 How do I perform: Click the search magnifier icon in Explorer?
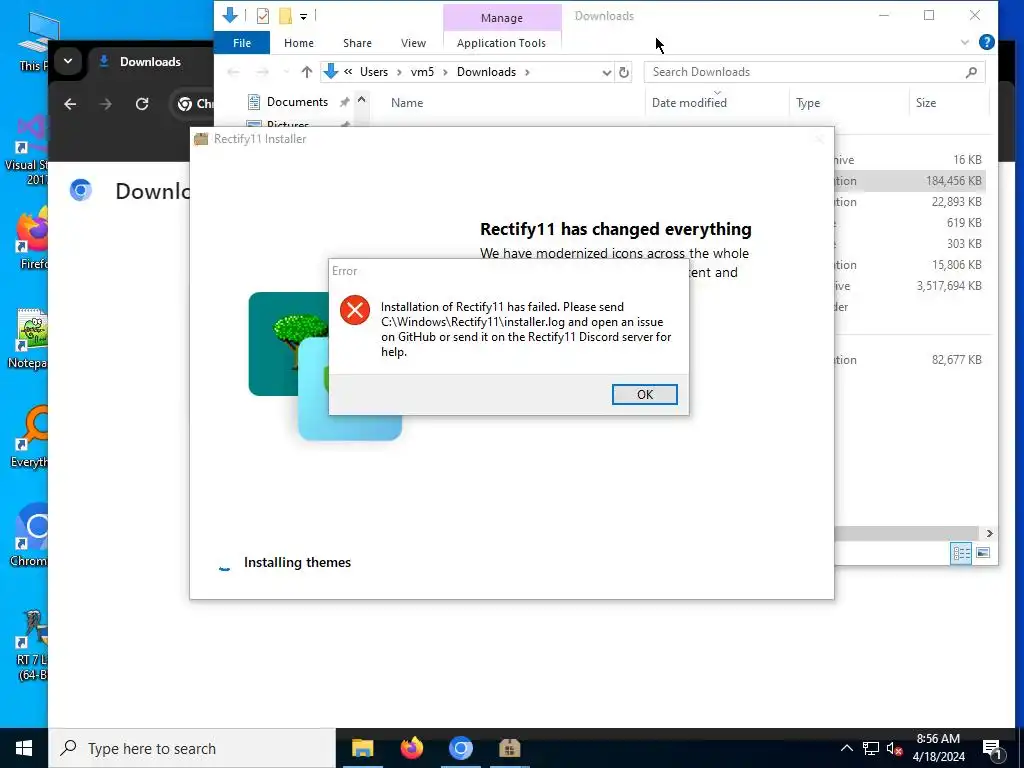(x=971, y=72)
